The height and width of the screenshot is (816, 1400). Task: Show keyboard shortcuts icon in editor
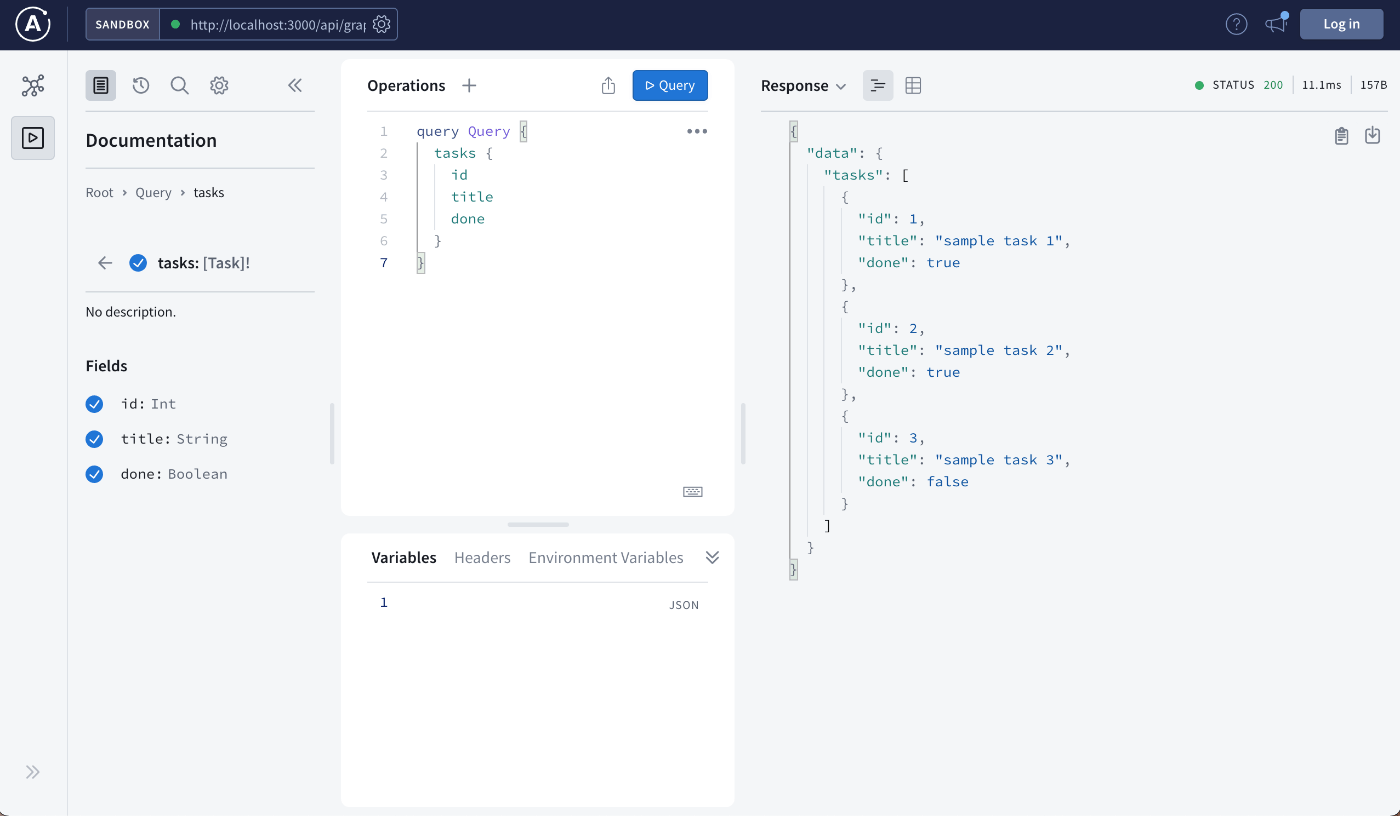tap(693, 492)
